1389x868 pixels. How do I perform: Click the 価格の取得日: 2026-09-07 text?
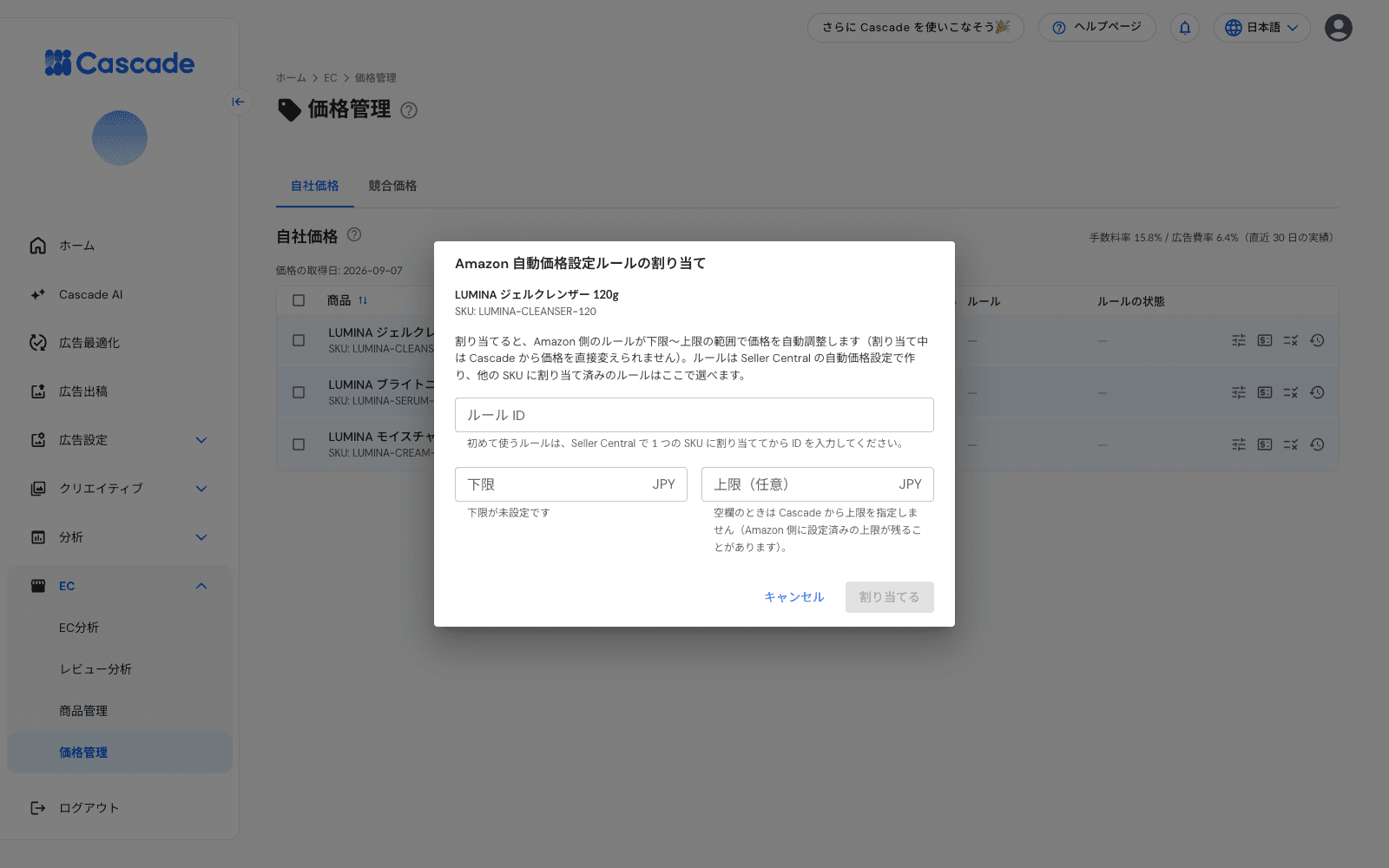(x=339, y=271)
